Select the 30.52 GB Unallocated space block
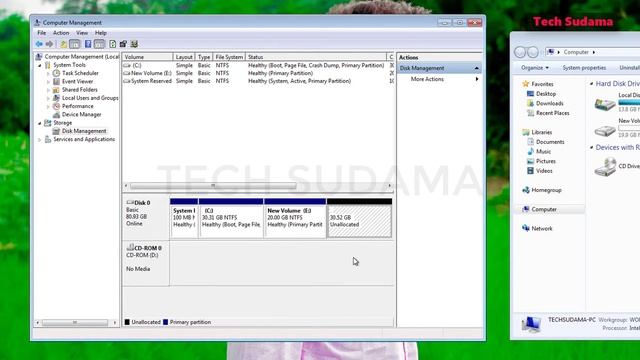Screen dimensions: 640x360 [x=359, y=218]
